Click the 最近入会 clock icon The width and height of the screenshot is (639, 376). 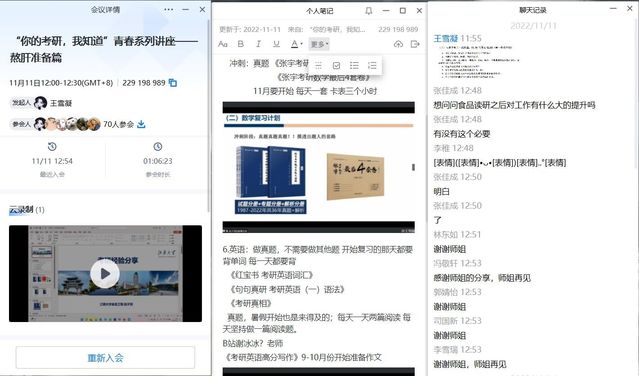click(x=52, y=146)
